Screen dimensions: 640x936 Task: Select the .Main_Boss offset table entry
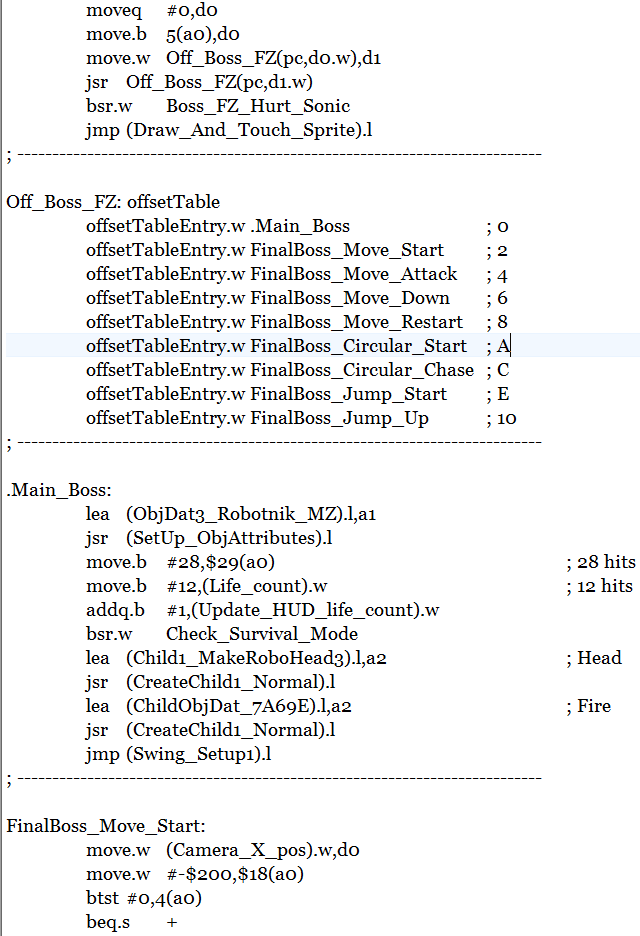tap(300, 226)
